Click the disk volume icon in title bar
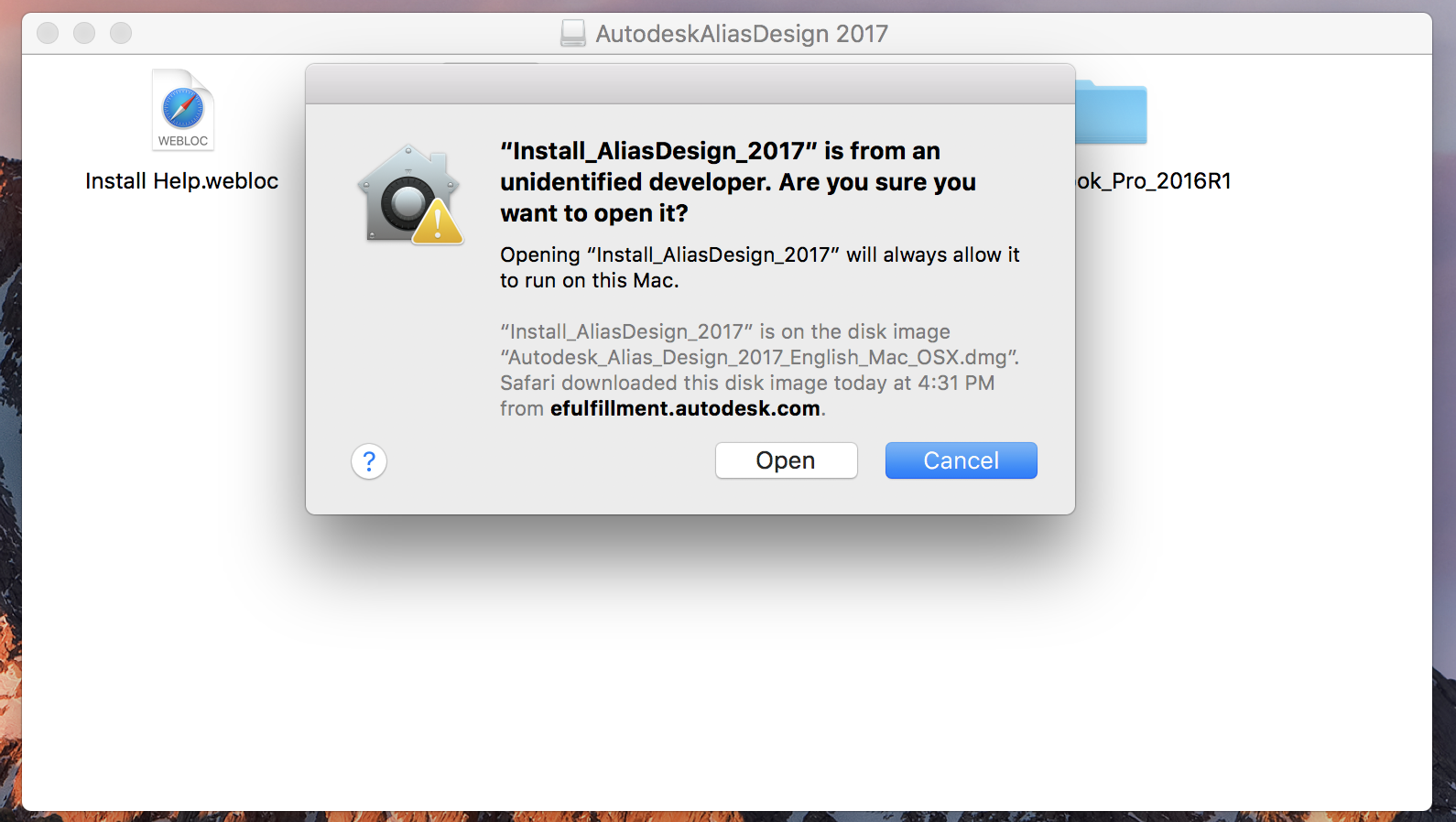Image resolution: width=1456 pixels, height=822 pixels. (x=573, y=34)
